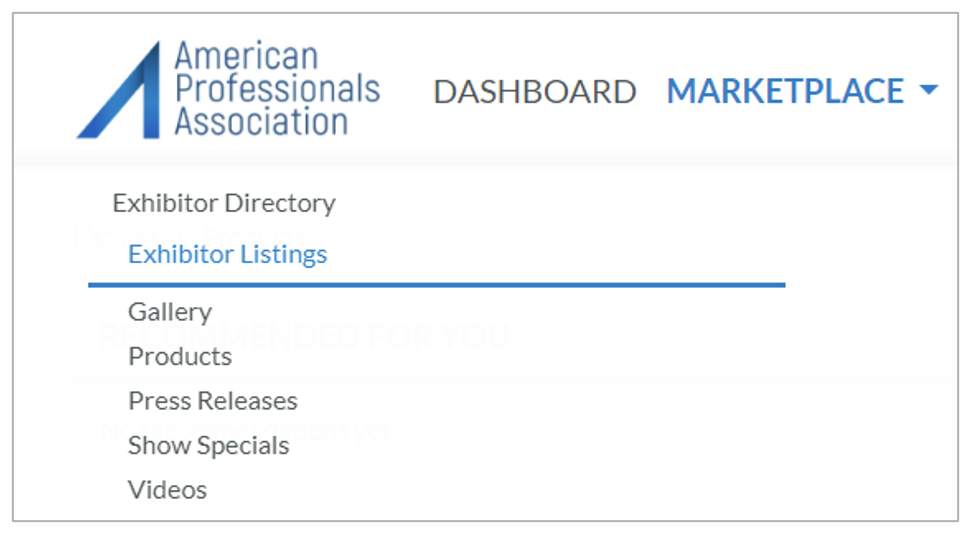Go to Gallery in Marketplace menu

170,312
